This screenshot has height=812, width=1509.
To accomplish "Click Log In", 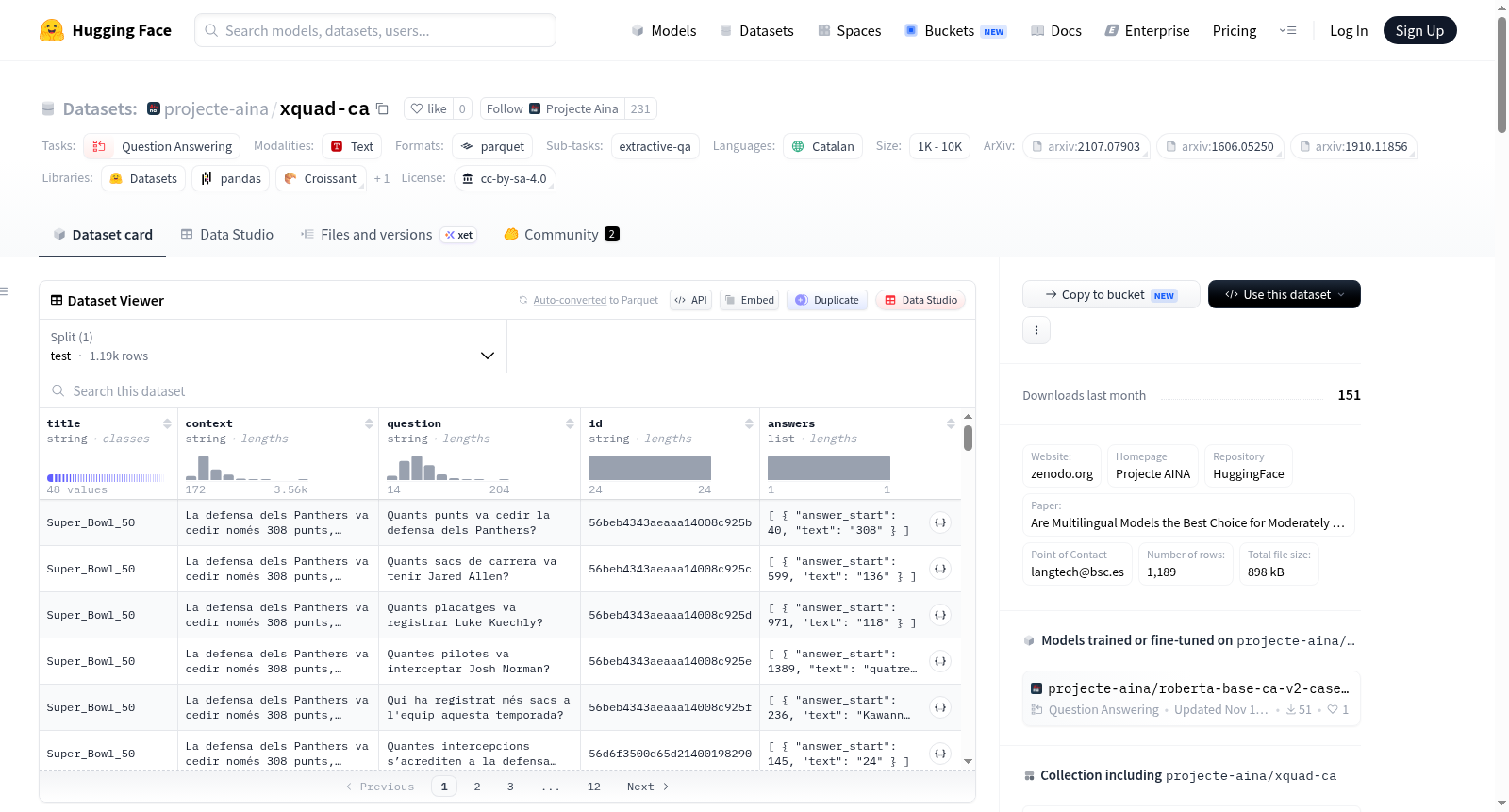I will 1349,30.
